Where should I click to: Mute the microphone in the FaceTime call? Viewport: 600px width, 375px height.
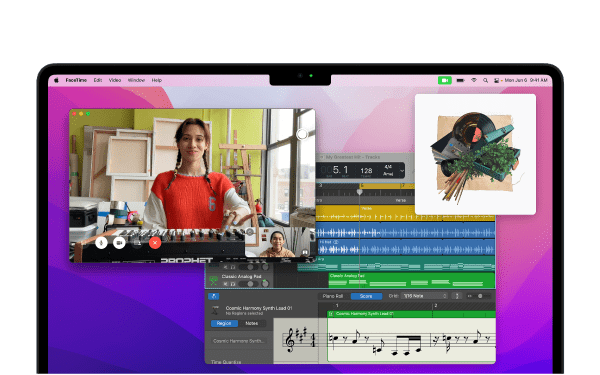coord(101,243)
